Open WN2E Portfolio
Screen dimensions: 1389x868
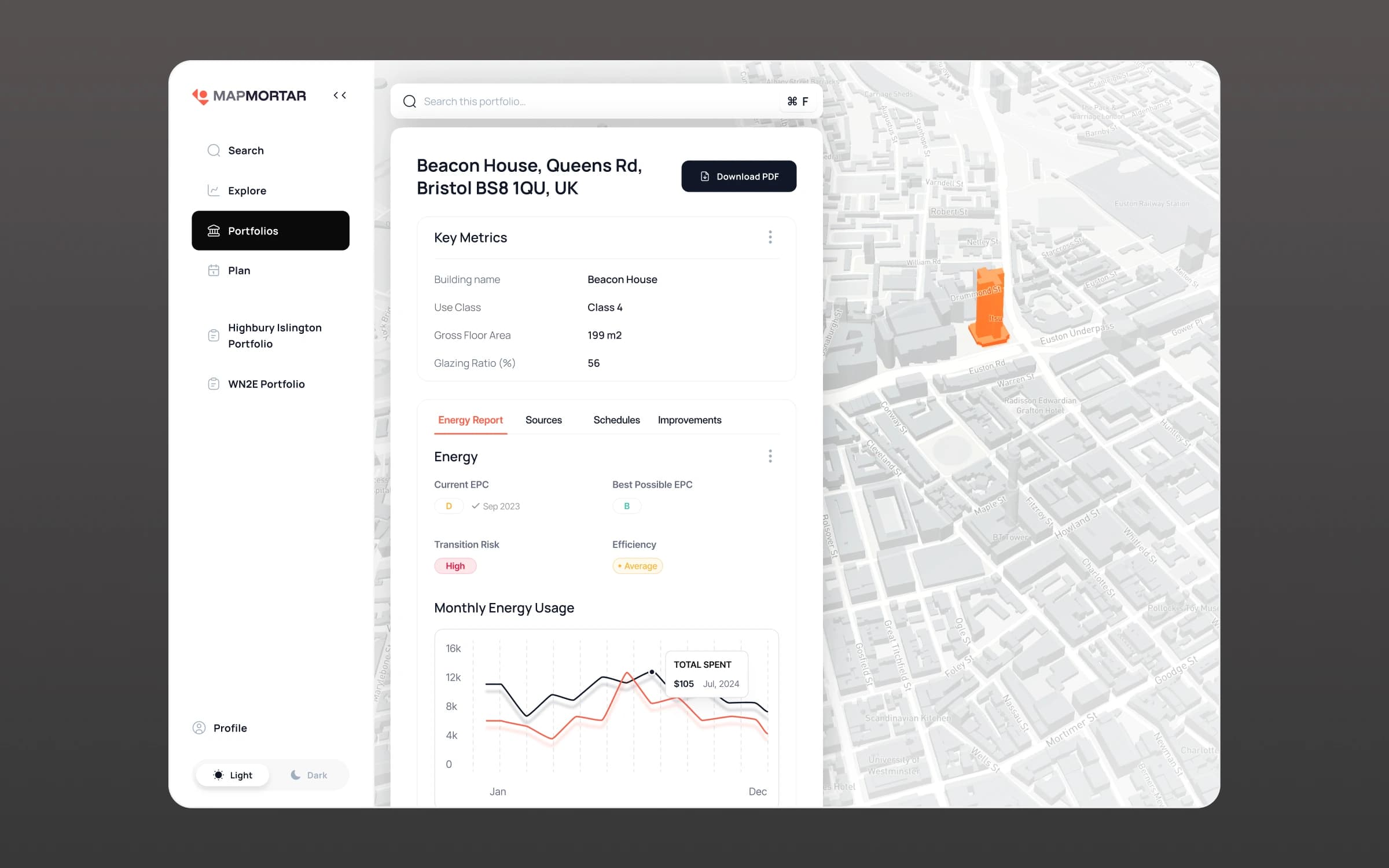click(270, 384)
